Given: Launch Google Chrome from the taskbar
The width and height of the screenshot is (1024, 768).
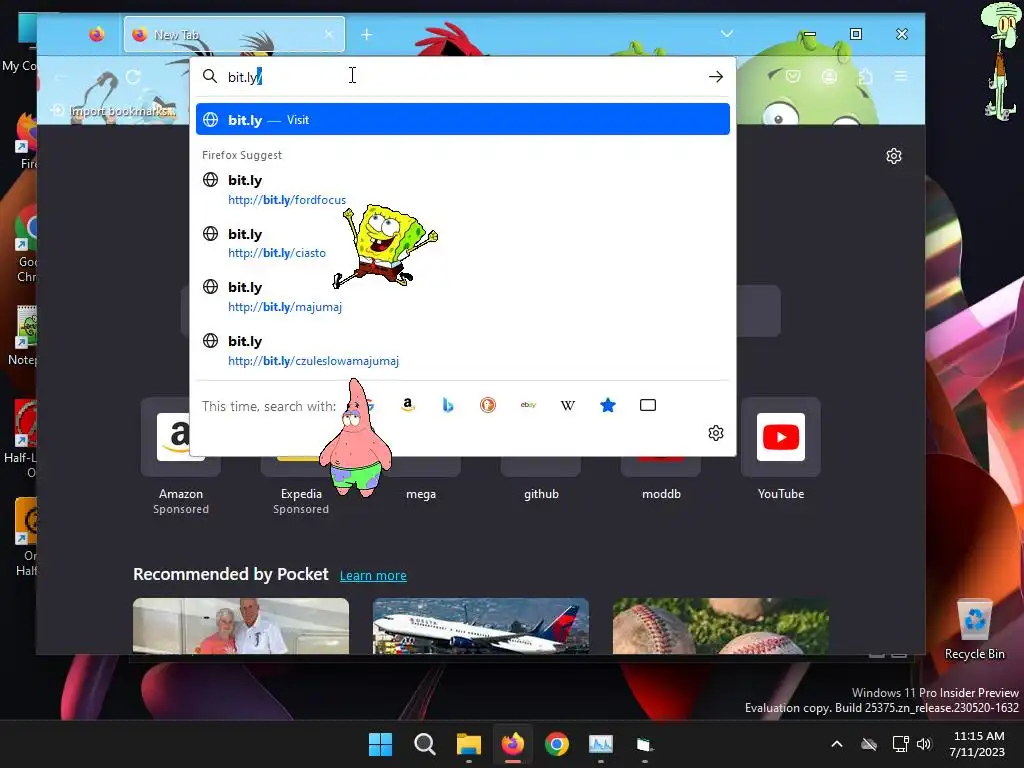Looking at the screenshot, I should pos(557,744).
